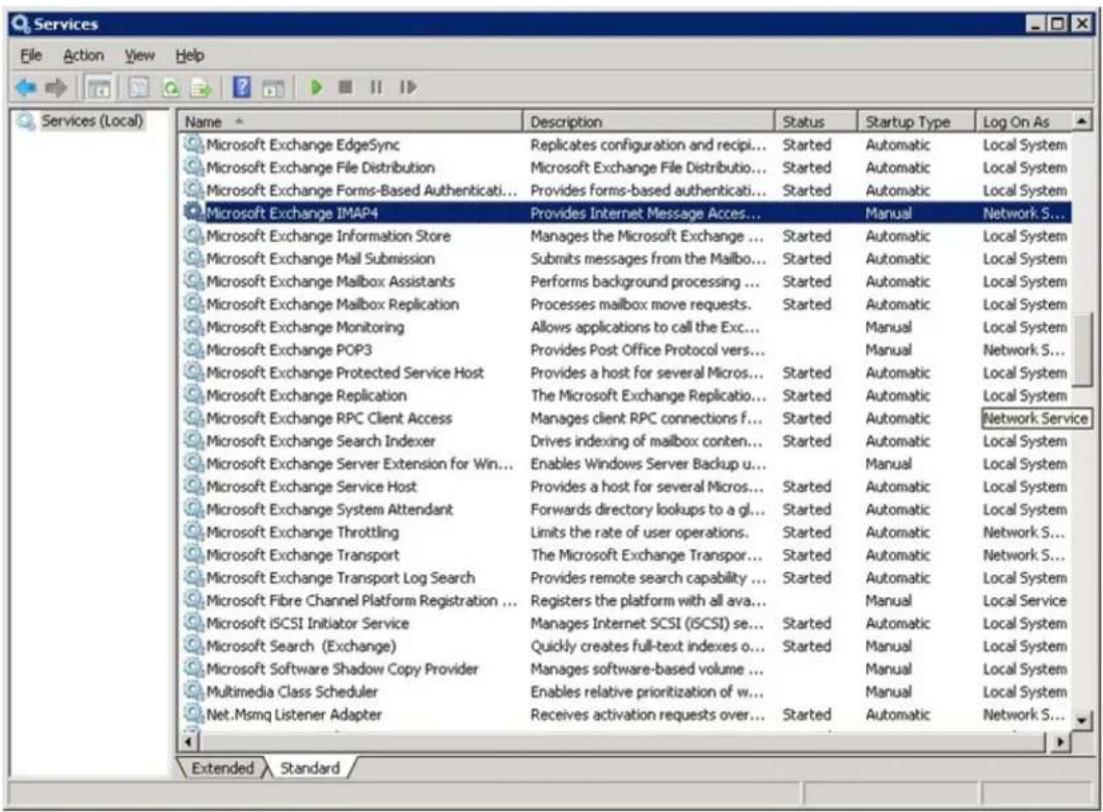Screen dimensions: 1103x812
Task: Click the Refresh toolbar icon
Action: click(x=170, y=88)
